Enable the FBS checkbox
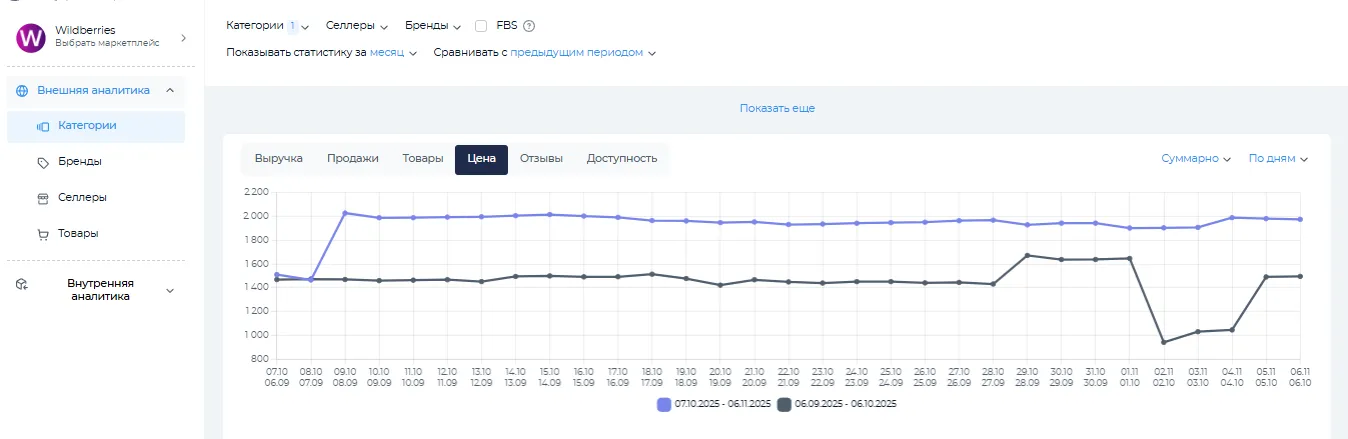The height and width of the screenshot is (439, 1348). pos(481,25)
